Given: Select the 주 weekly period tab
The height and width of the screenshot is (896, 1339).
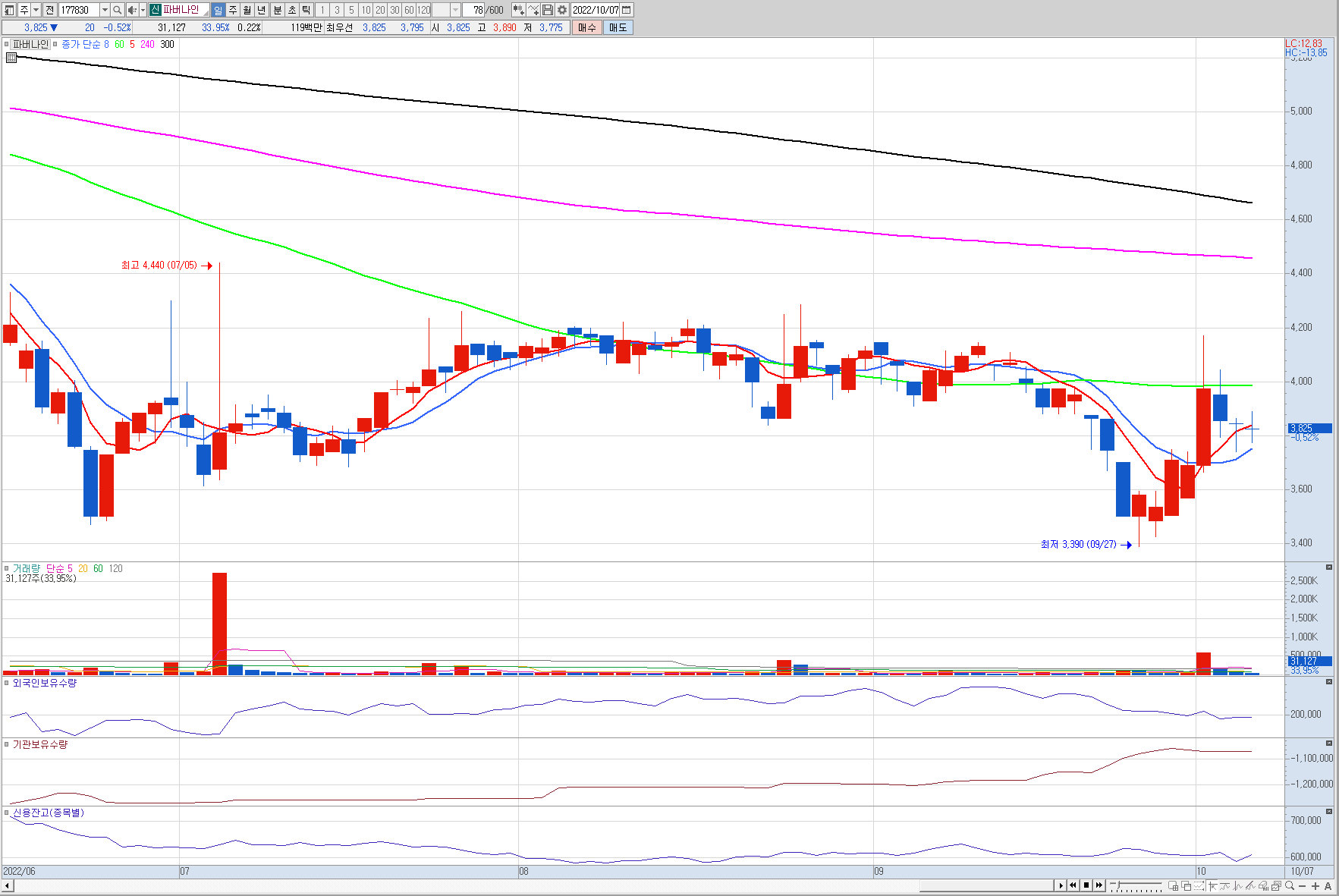Looking at the screenshot, I should point(233,10).
